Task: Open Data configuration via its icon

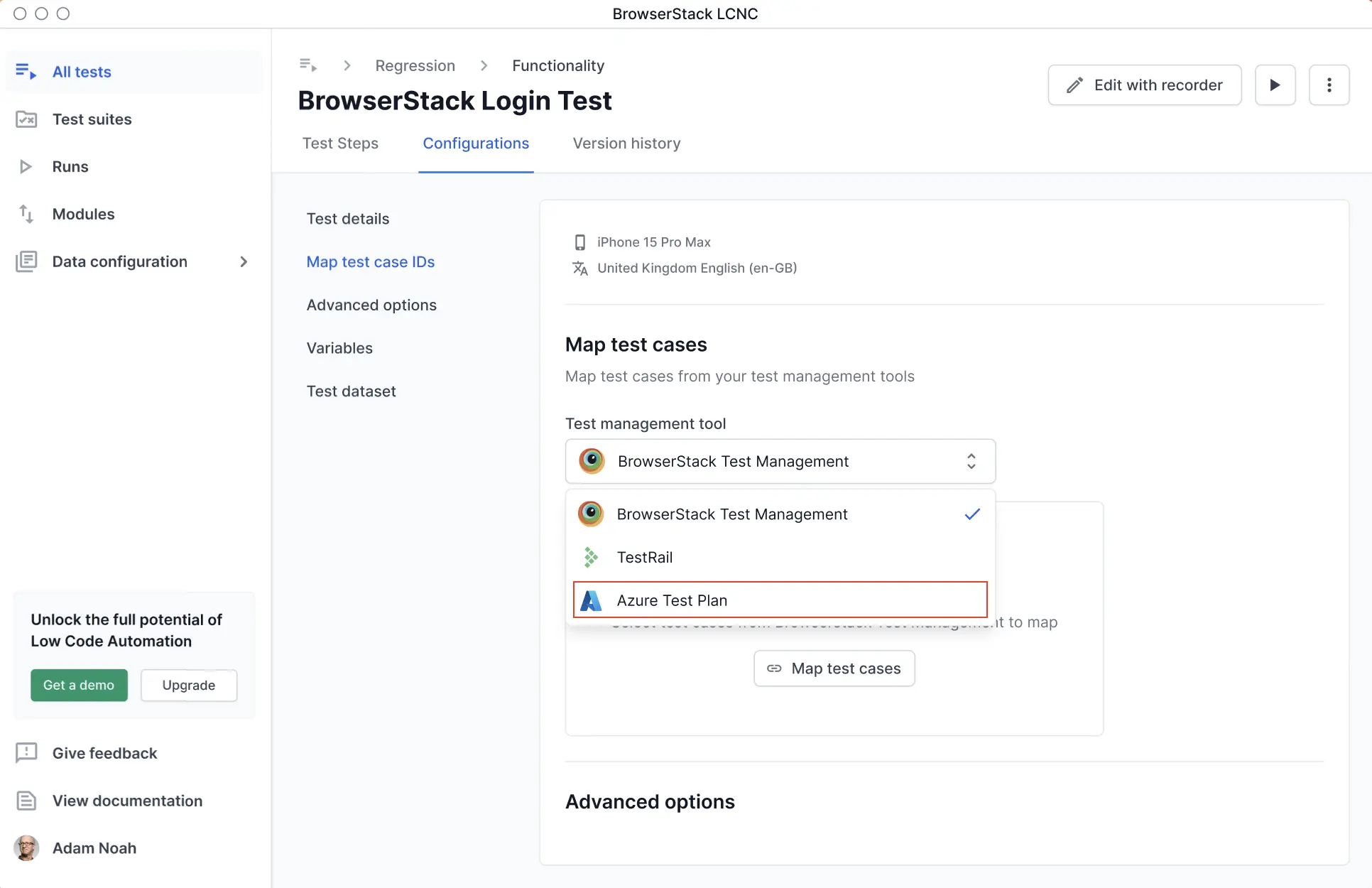Action: [27, 261]
